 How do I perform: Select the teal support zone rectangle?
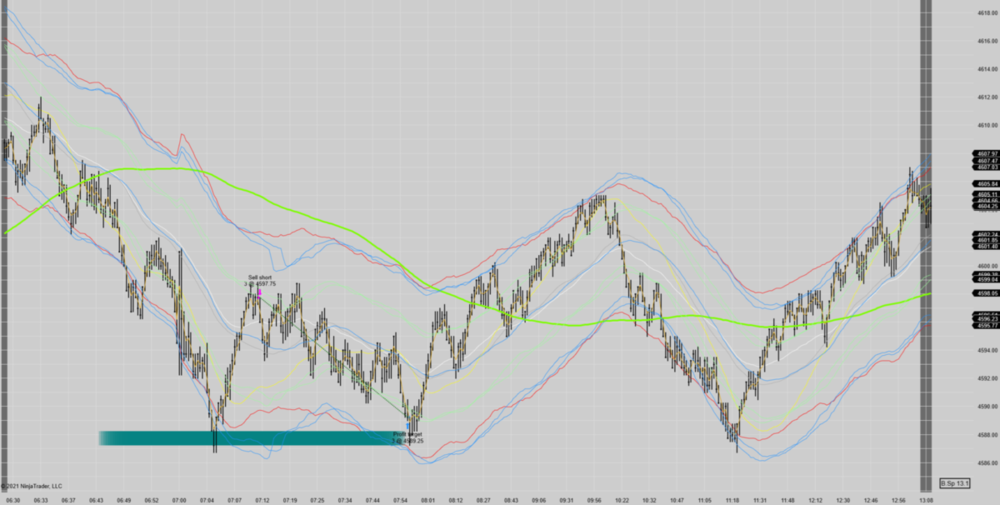[250, 438]
